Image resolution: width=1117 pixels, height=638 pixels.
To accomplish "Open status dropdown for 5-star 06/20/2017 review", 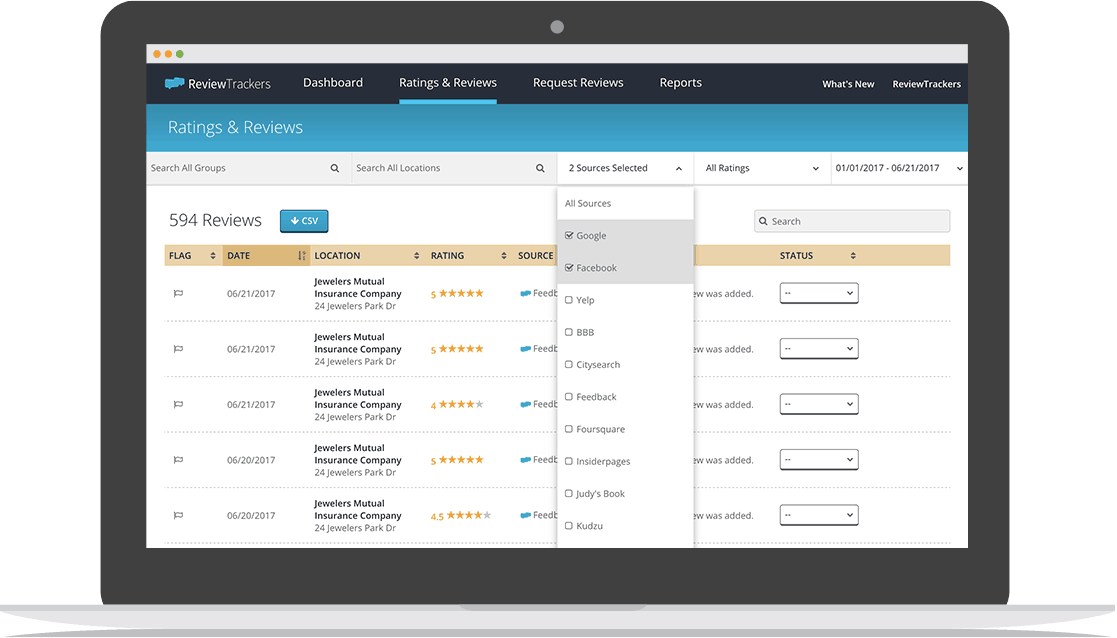I will pos(819,460).
